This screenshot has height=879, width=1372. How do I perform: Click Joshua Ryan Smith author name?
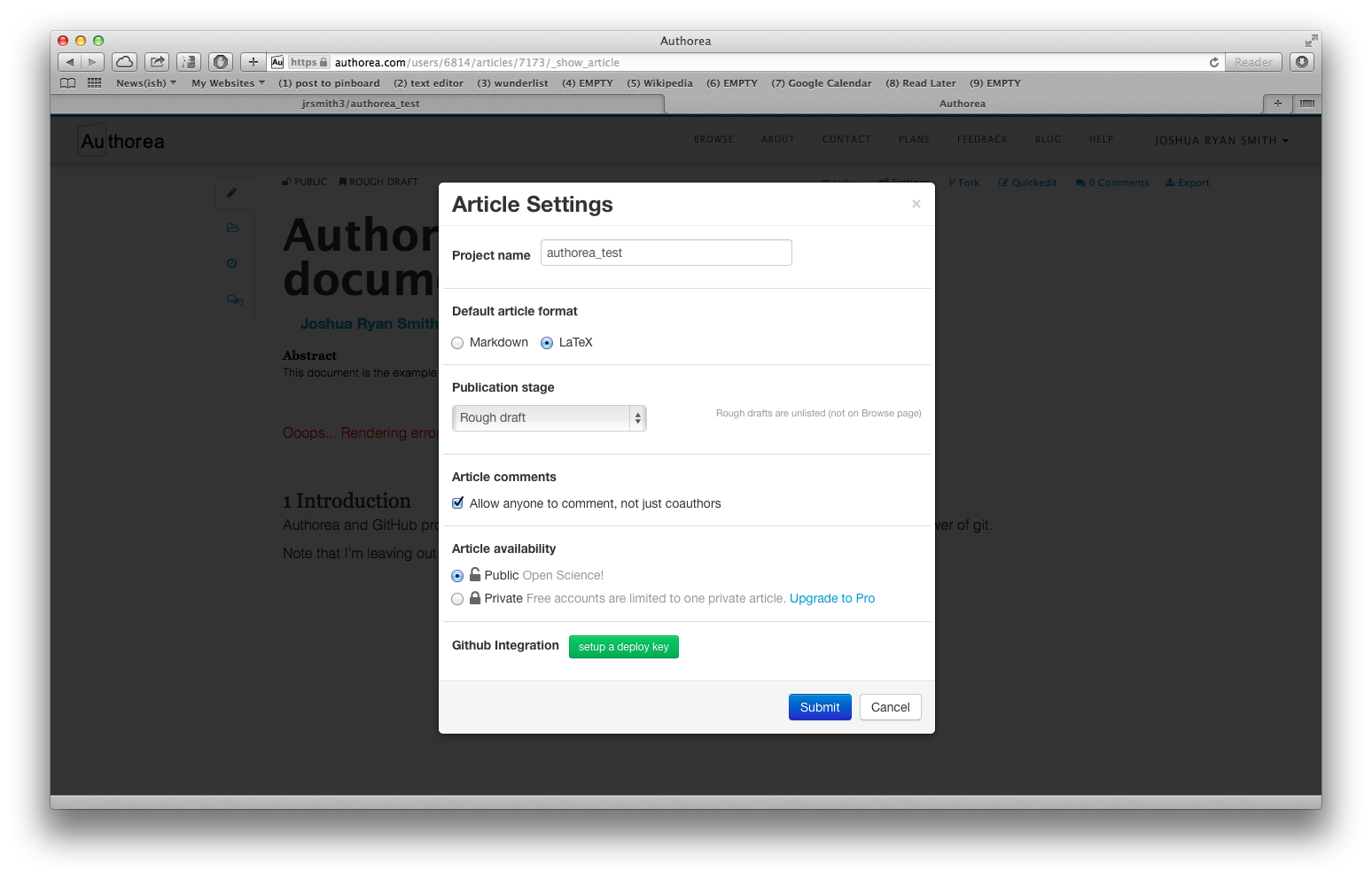click(369, 324)
